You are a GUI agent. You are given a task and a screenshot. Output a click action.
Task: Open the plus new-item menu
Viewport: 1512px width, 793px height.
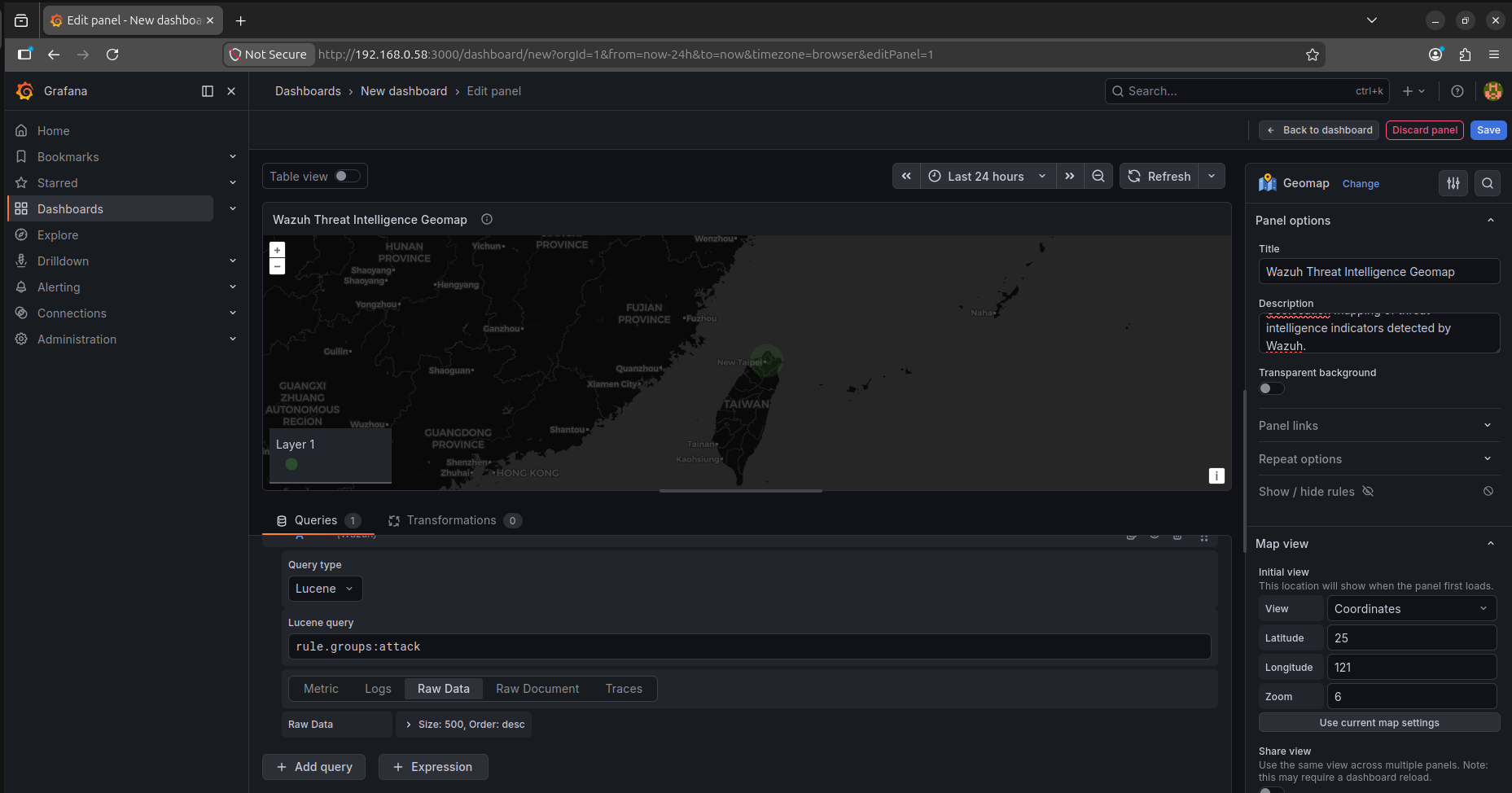(1413, 91)
